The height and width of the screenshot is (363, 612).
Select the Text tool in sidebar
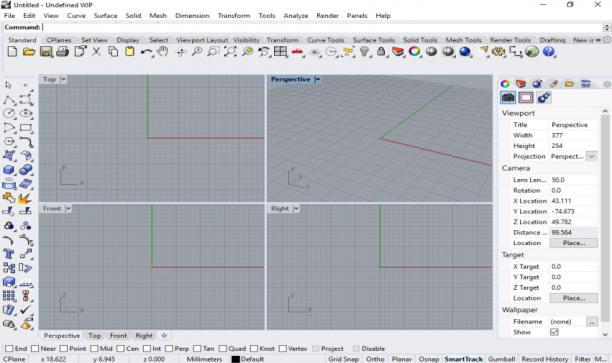(9, 254)
